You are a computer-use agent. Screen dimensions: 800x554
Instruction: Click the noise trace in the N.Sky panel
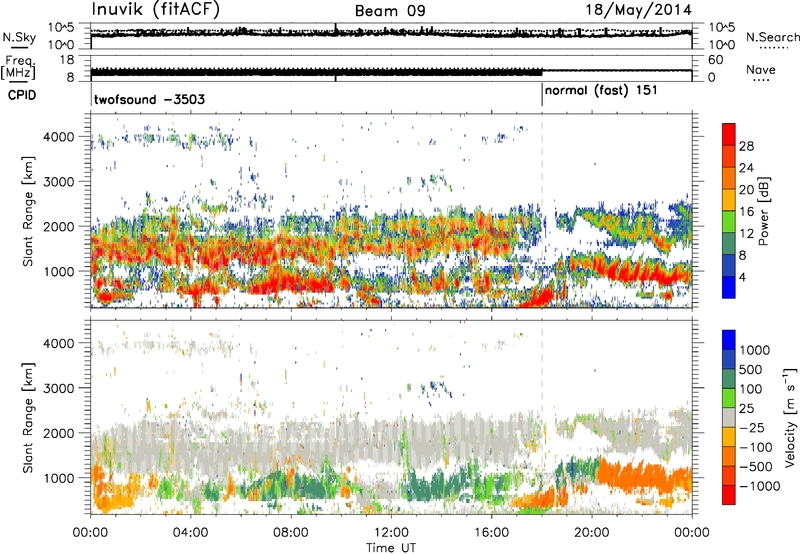[x=391, y=33]
